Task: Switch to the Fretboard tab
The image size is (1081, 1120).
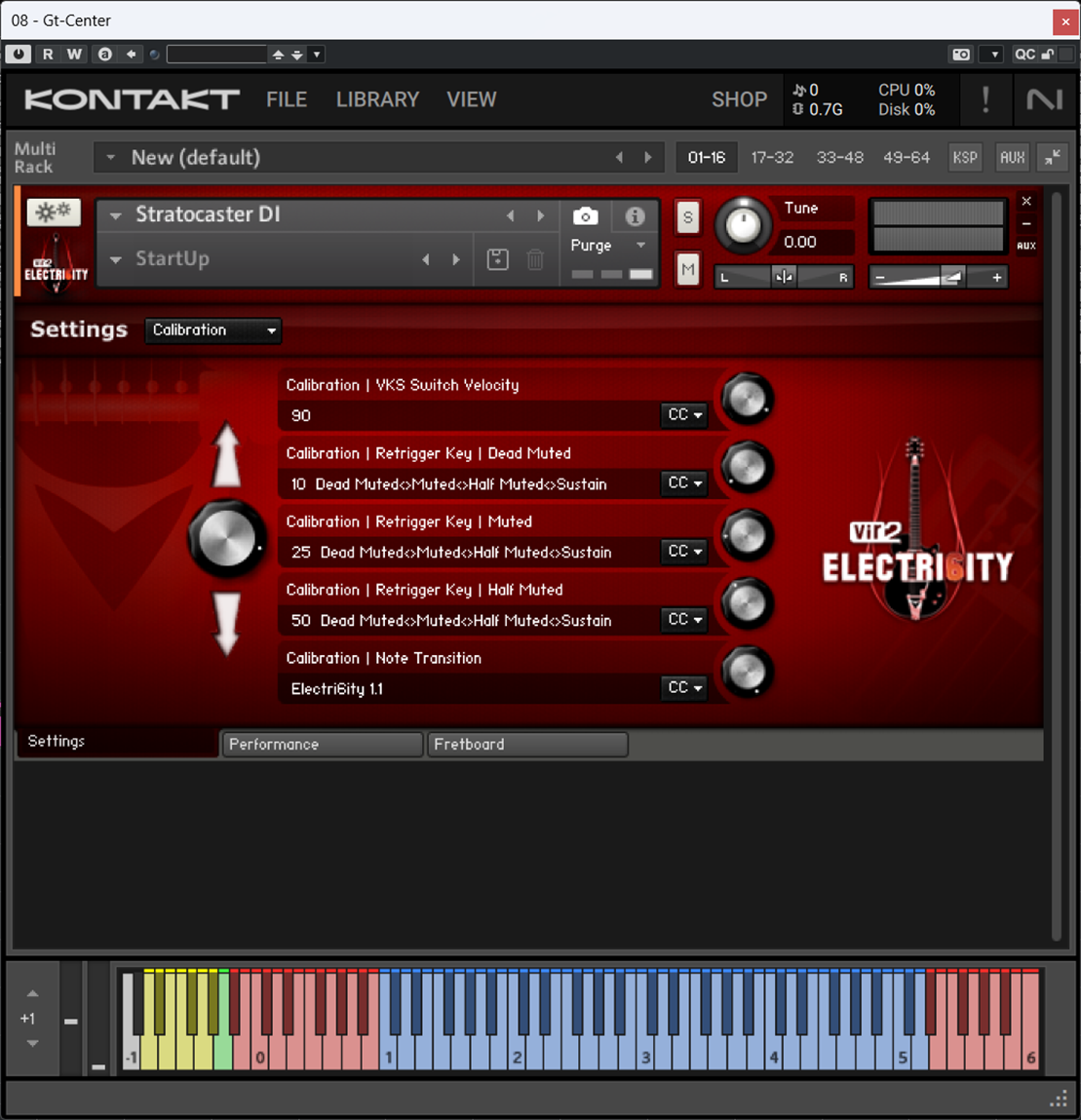Action: tap(527, 745)
